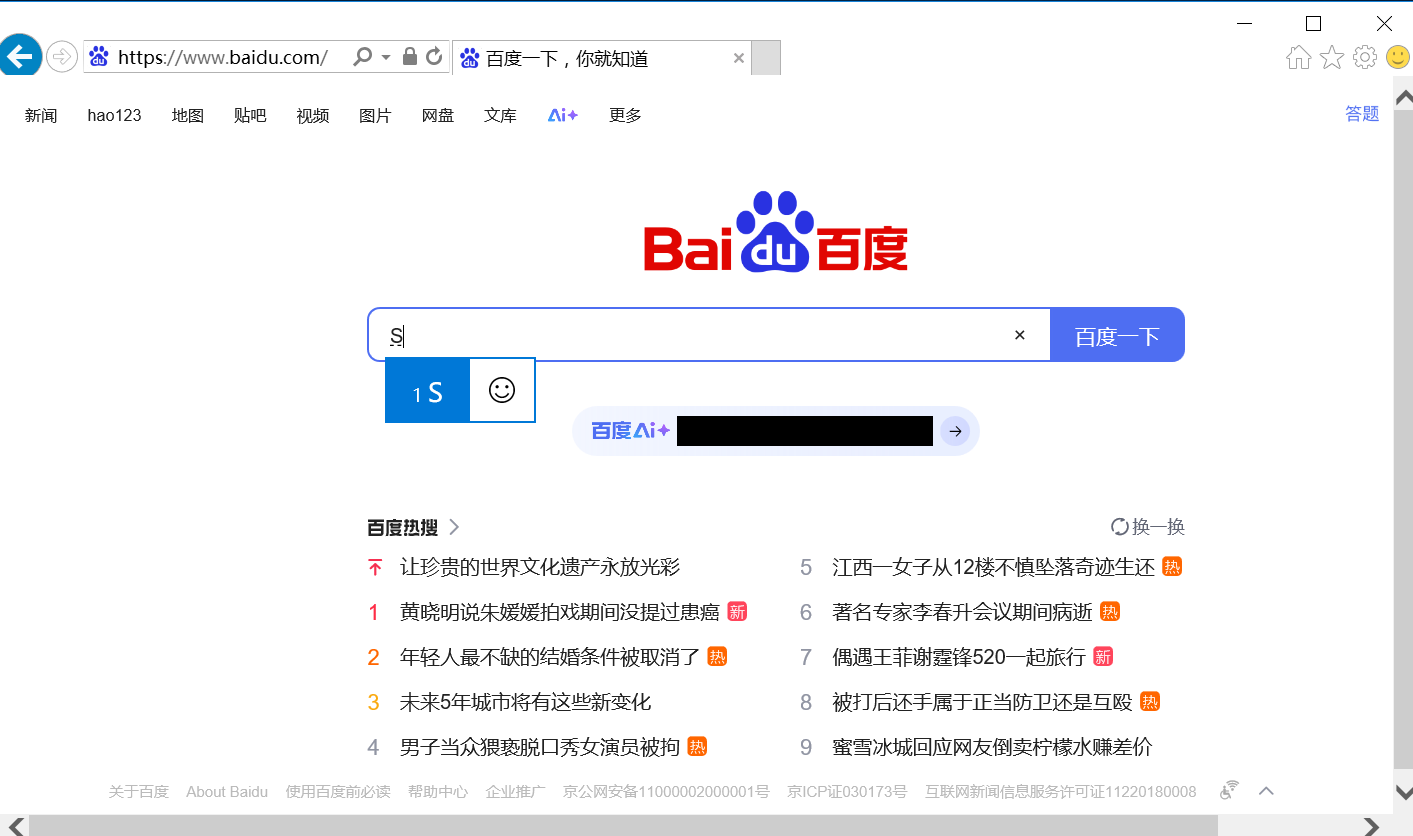1413x836 pixels.
Task: Click the Home icon in browser toolbar
Action: point(1299,57)
